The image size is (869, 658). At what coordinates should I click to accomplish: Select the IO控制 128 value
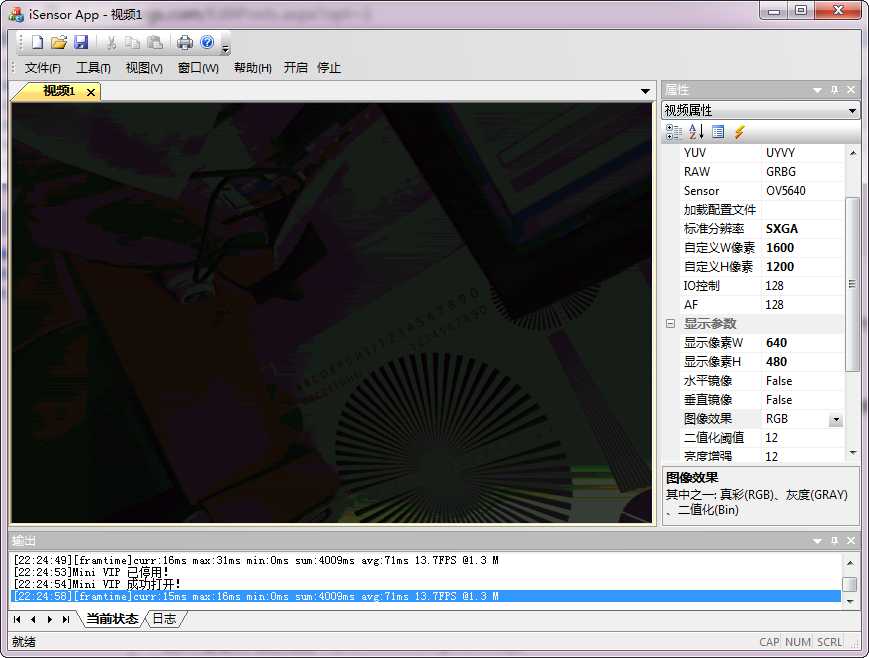[803, 286]
